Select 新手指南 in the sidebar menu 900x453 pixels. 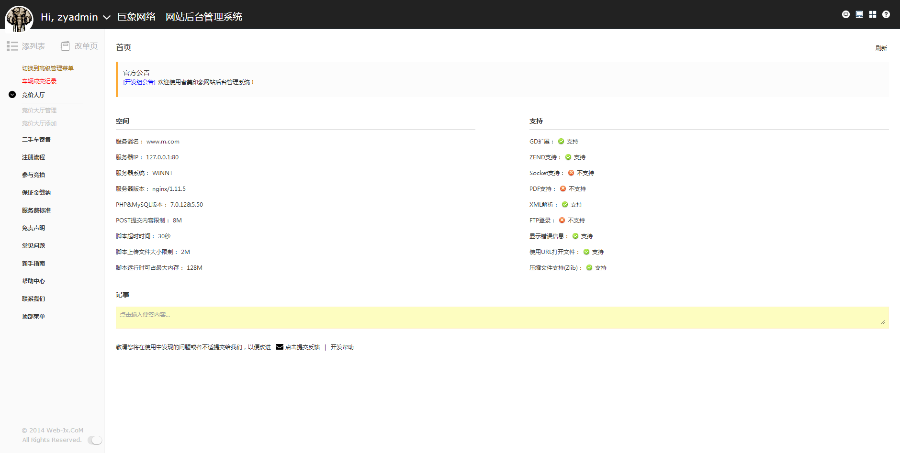(x=33, y=264)
